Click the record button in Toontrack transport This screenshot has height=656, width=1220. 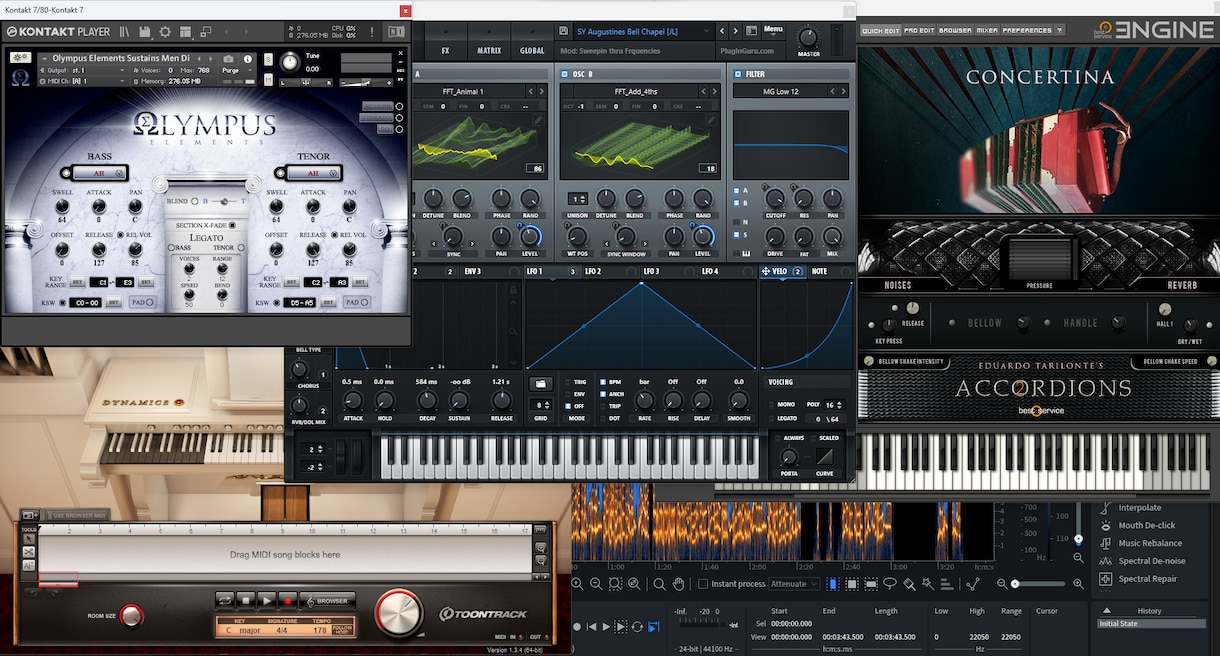coord(287,600)
